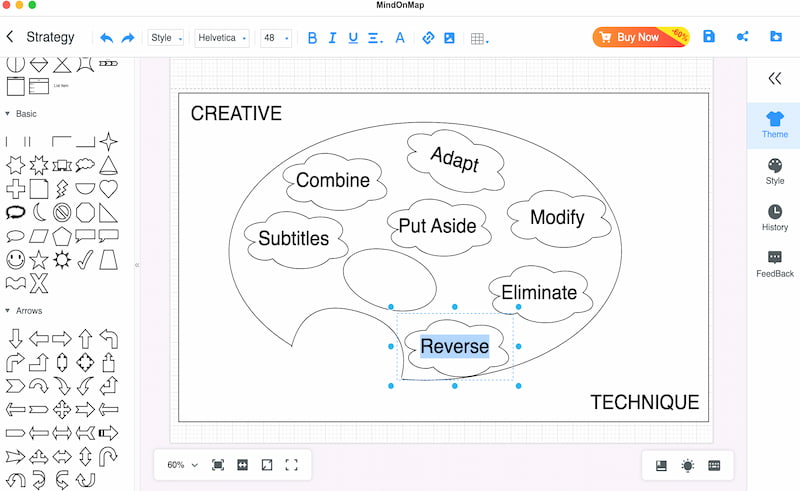Share the diagram
Image resolution: width=800 pixels, height=491 pixels.
pyautogui.click(x=742, y=36)
